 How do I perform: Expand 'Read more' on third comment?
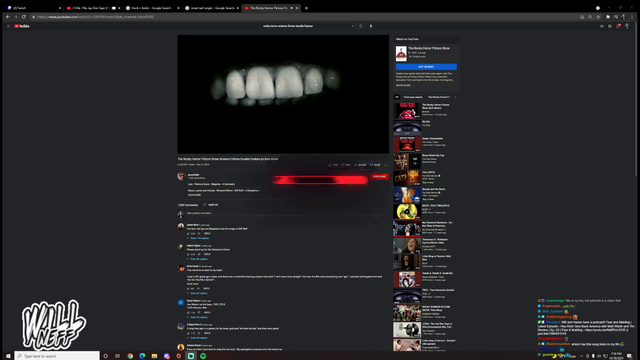pyautogui.click(x=193, y=284)
